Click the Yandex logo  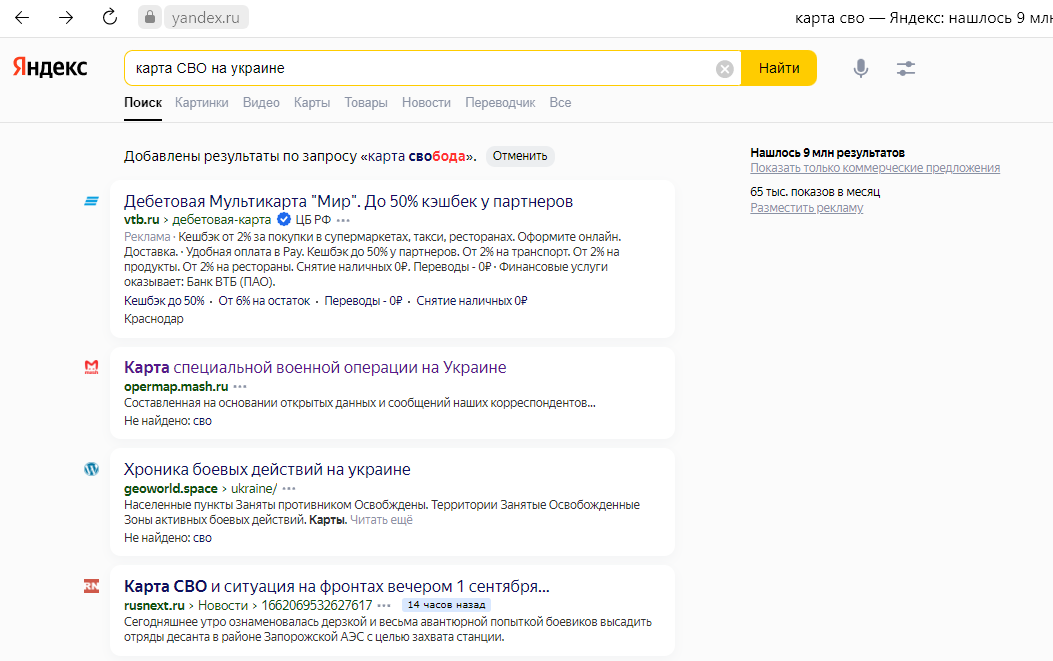click(50, 68)
